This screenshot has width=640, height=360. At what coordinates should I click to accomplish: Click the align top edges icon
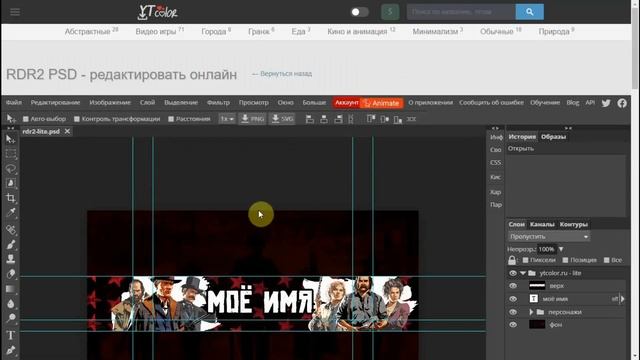[371, 119]
